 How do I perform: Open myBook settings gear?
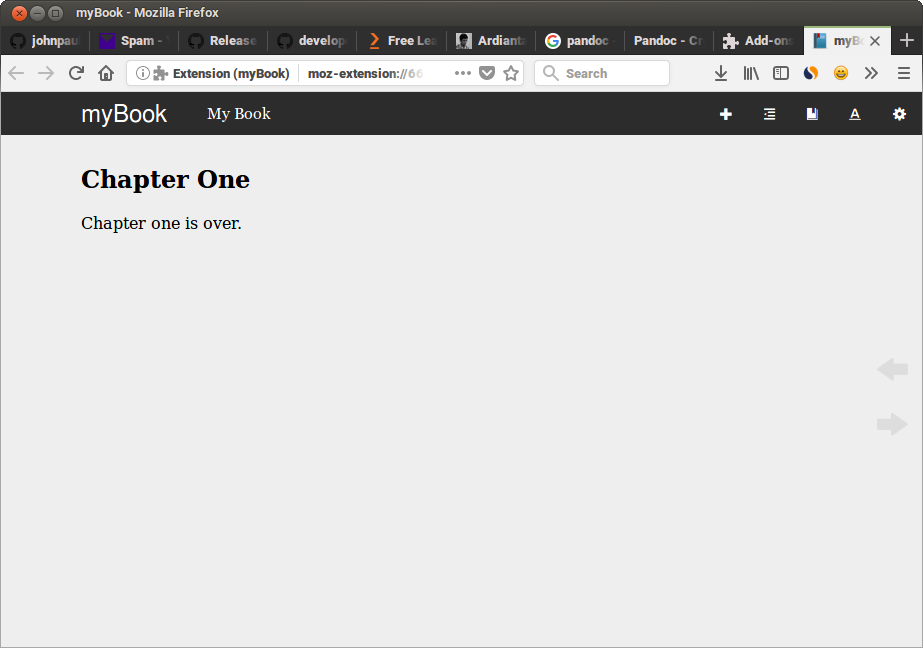pyautogui.click(x=899, y=114)
